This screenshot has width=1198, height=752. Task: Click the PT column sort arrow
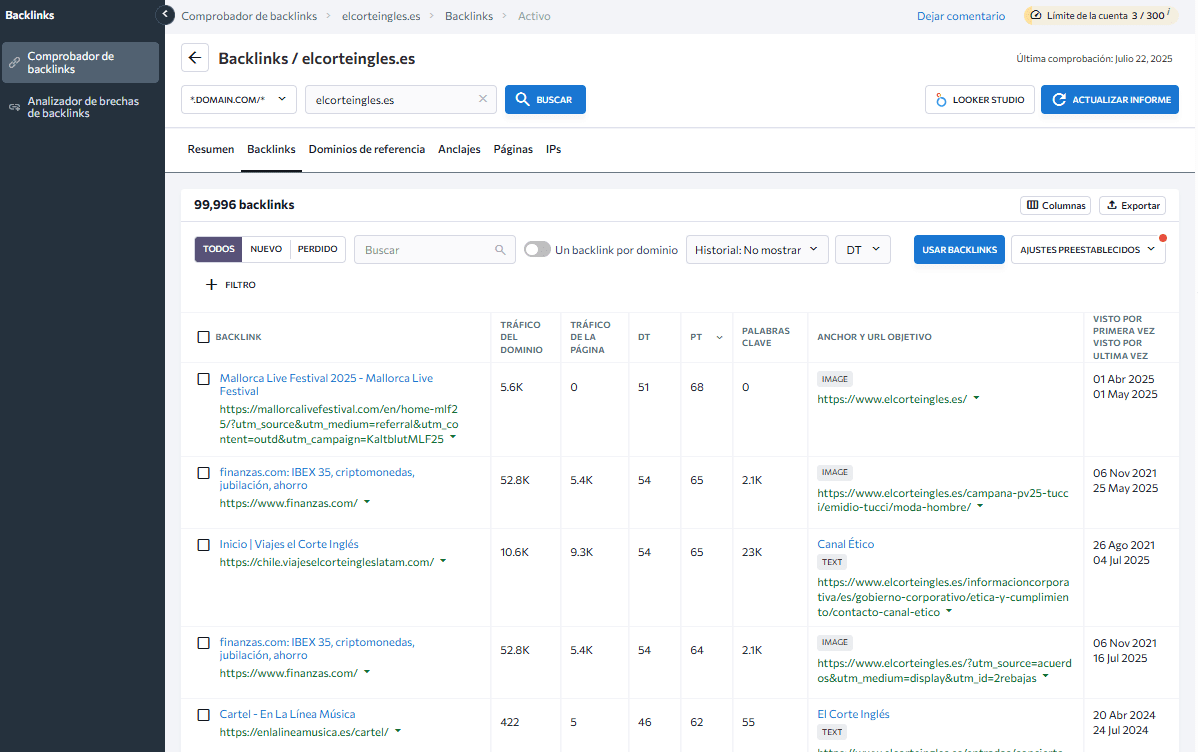click(x=719, y=337)
